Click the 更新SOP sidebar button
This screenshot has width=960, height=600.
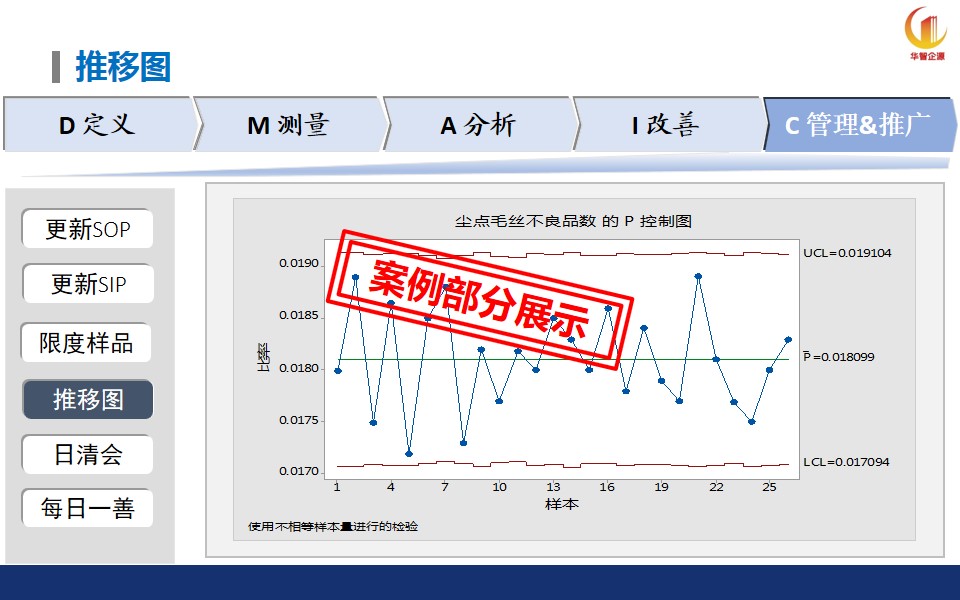87,229
